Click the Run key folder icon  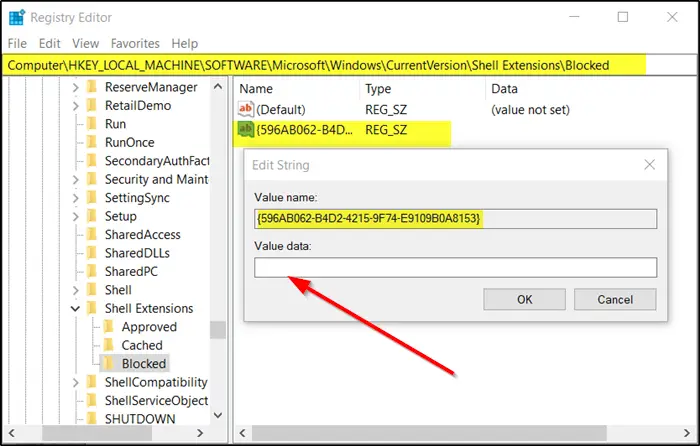coord(92,123)
